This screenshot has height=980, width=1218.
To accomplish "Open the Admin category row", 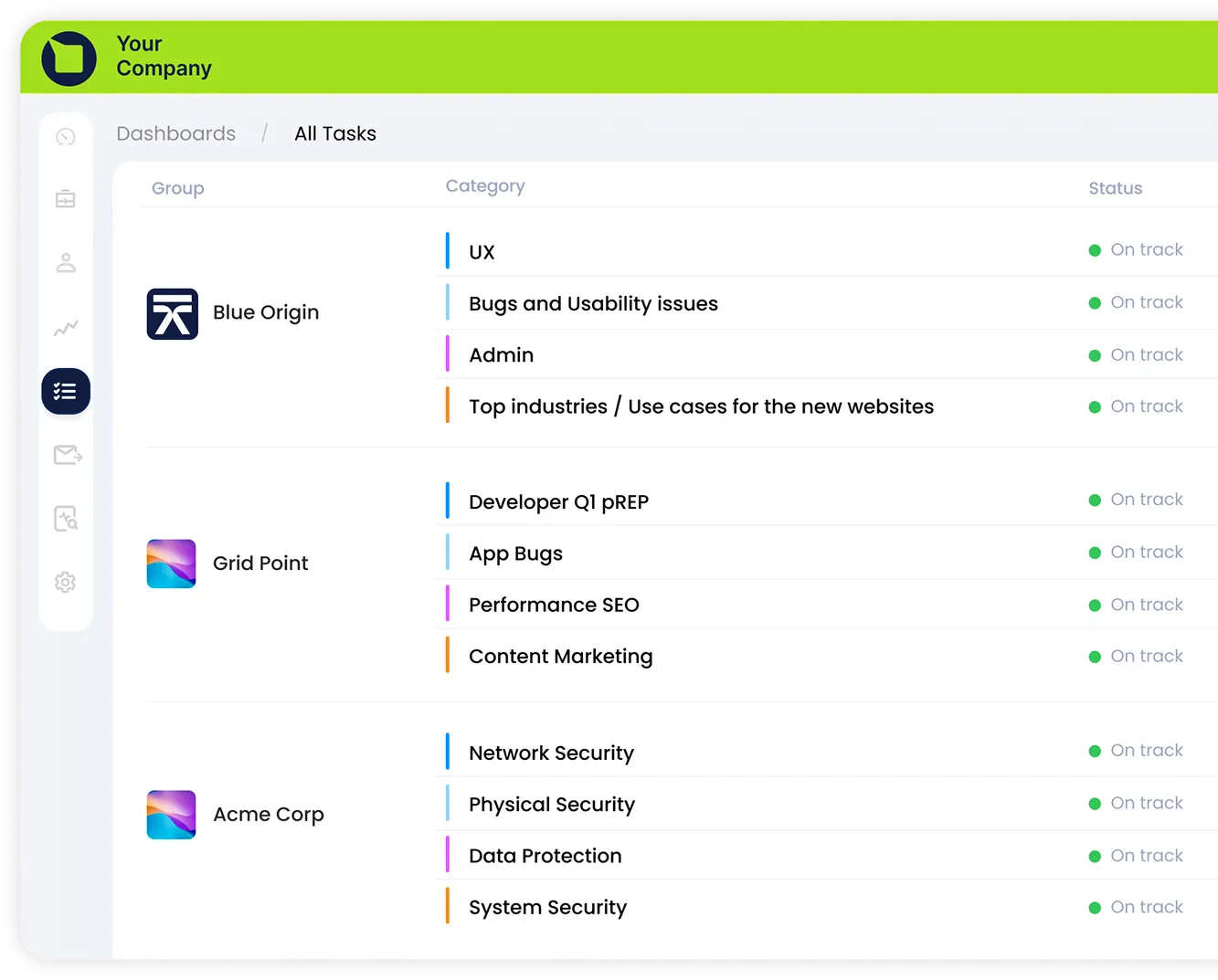I will coord(501,355).
